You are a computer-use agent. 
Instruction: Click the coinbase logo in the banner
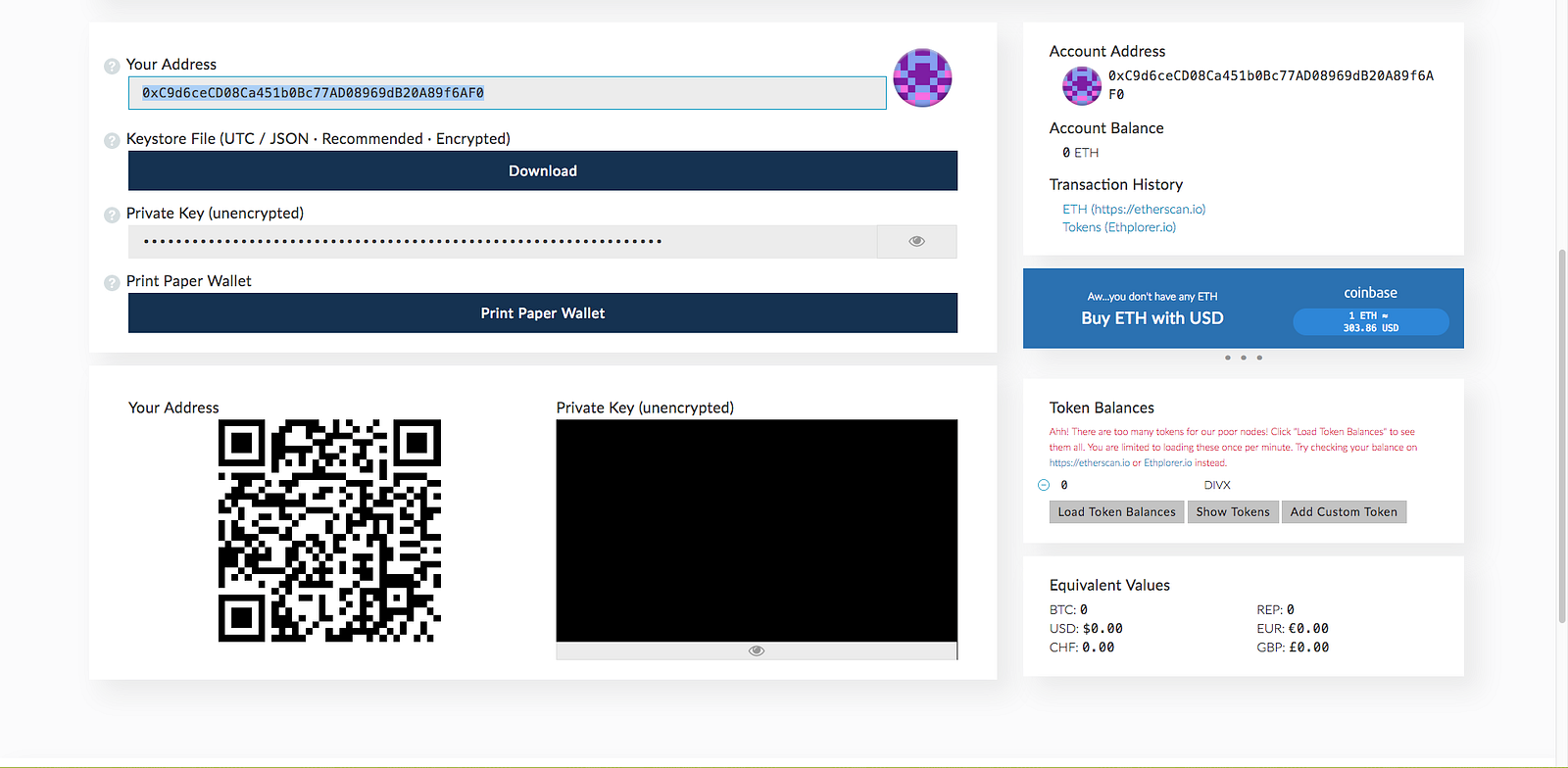click(1370, 293)
